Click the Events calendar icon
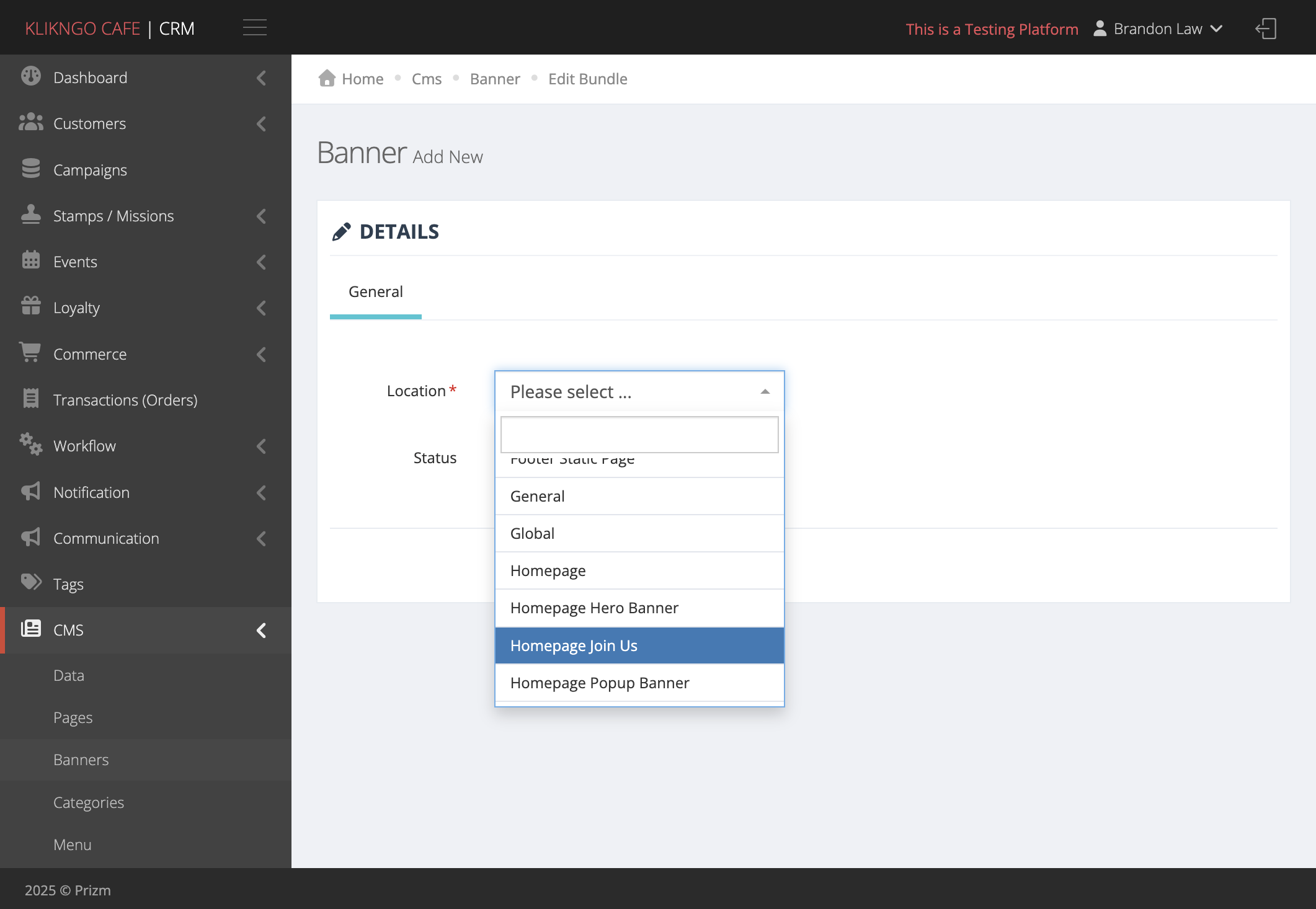This screenshot has height=909, width=1316. coord(31,260)
